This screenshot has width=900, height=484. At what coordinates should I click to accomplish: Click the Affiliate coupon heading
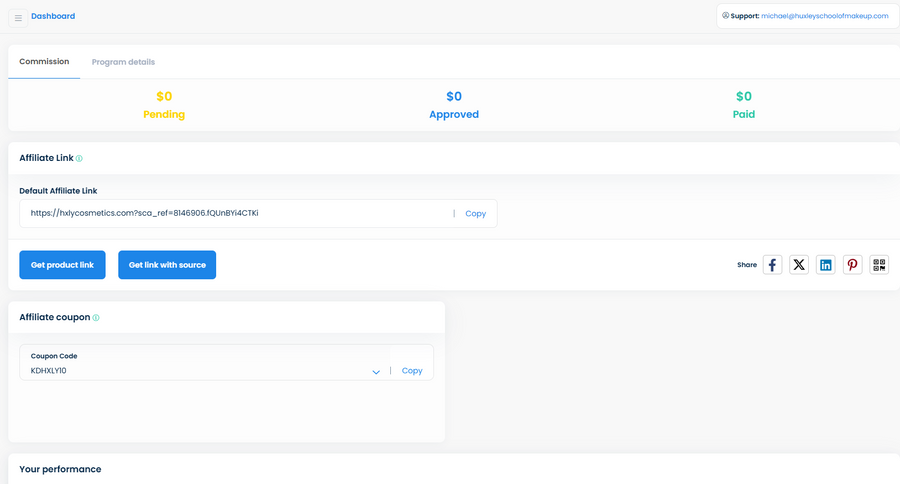coord(55,317)
